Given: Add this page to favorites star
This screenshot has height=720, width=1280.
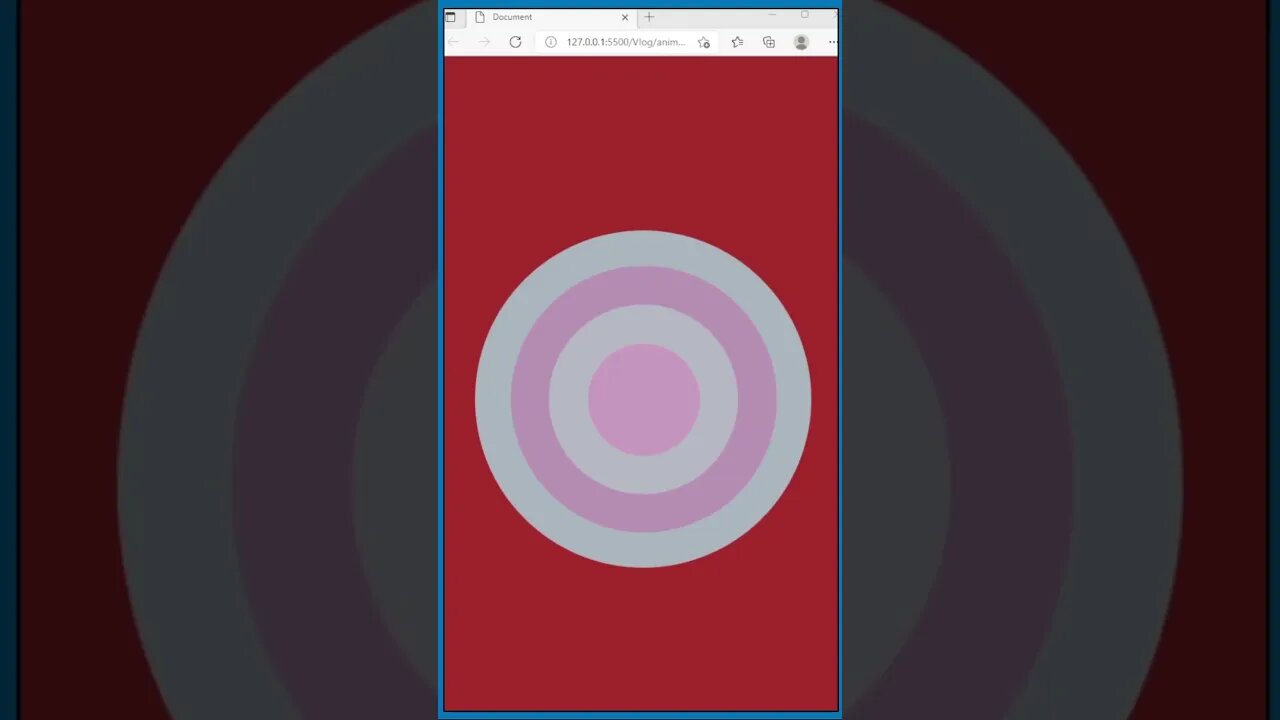Looking at the screenshot, I should (704, 42).
